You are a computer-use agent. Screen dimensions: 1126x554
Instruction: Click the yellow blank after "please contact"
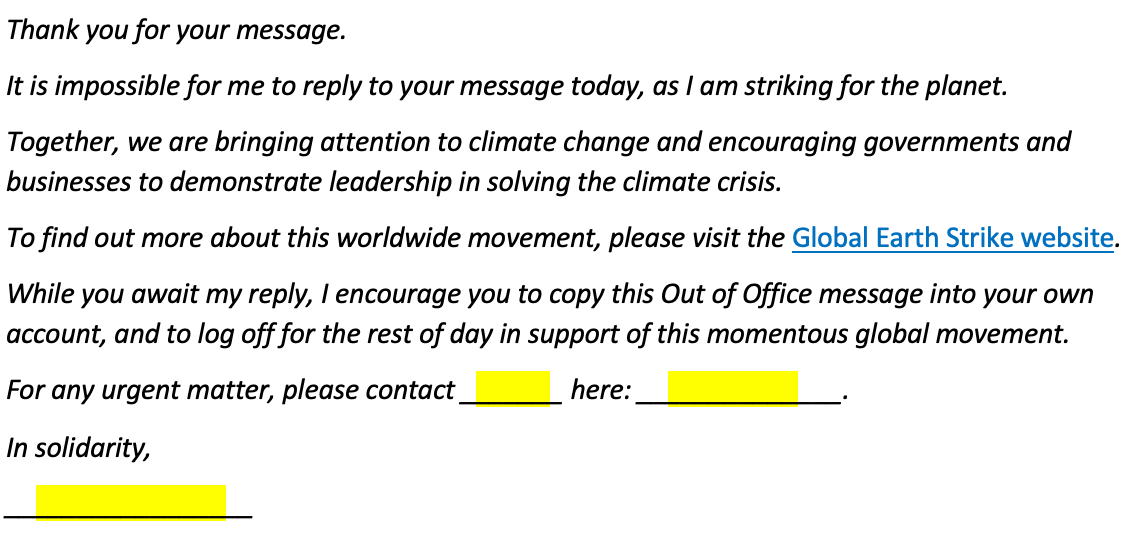513,389
